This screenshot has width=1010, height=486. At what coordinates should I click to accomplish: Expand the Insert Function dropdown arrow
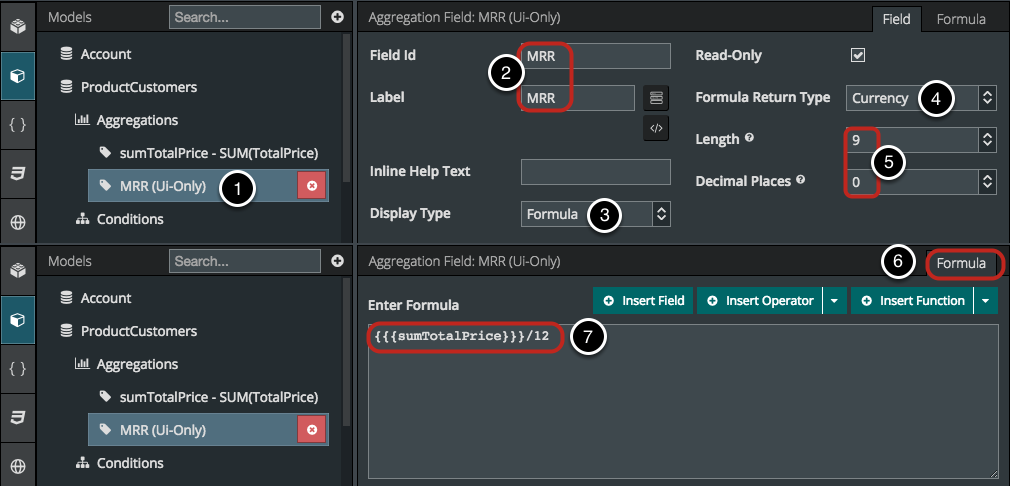coord(986,300)
